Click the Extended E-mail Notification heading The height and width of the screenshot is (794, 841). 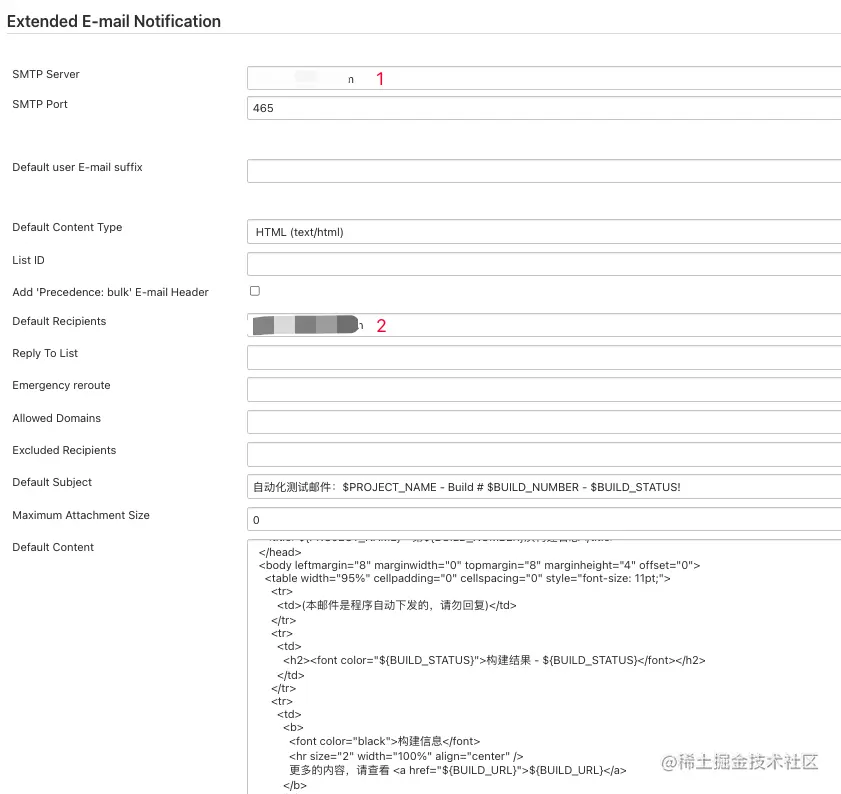(114, 20)
